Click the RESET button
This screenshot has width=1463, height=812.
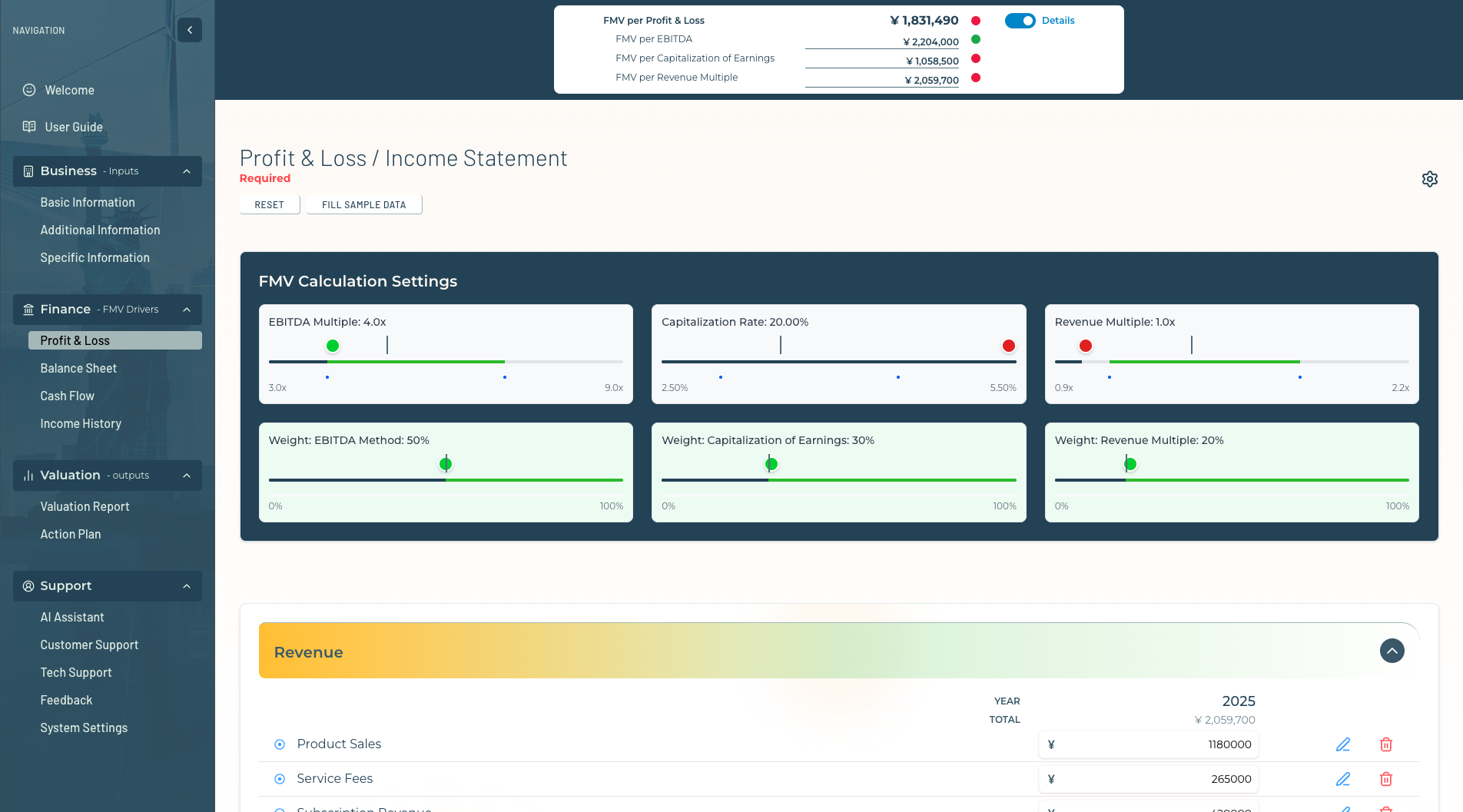click(x=269, y=204)
